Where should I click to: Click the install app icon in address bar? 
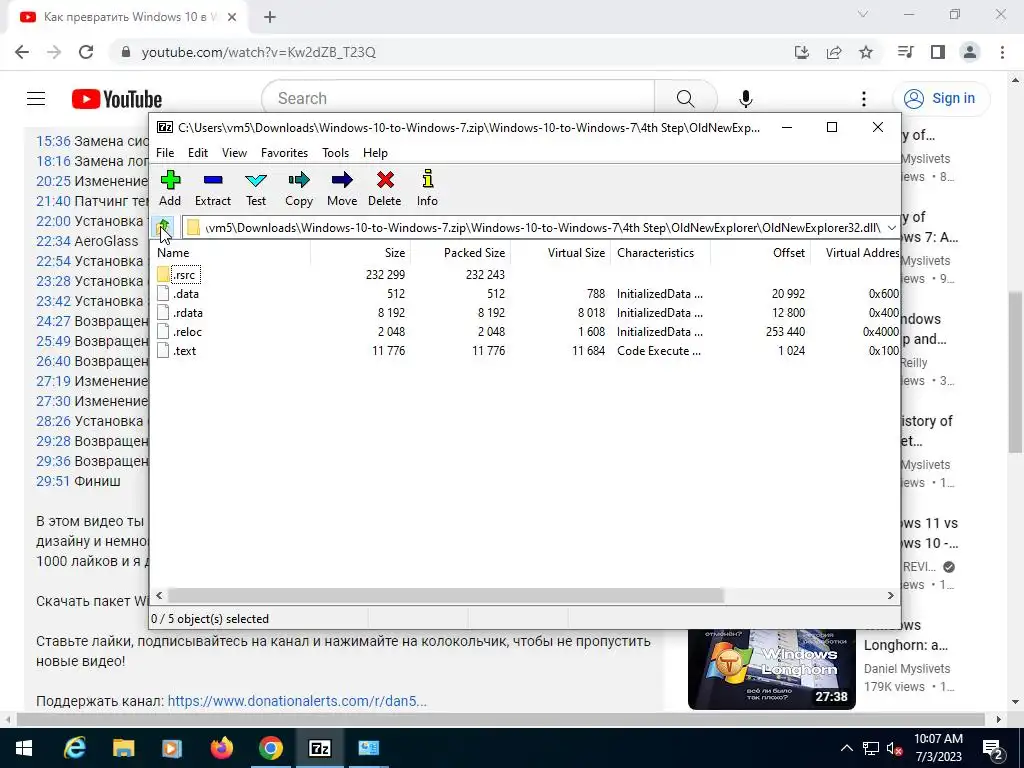(802, 52)
